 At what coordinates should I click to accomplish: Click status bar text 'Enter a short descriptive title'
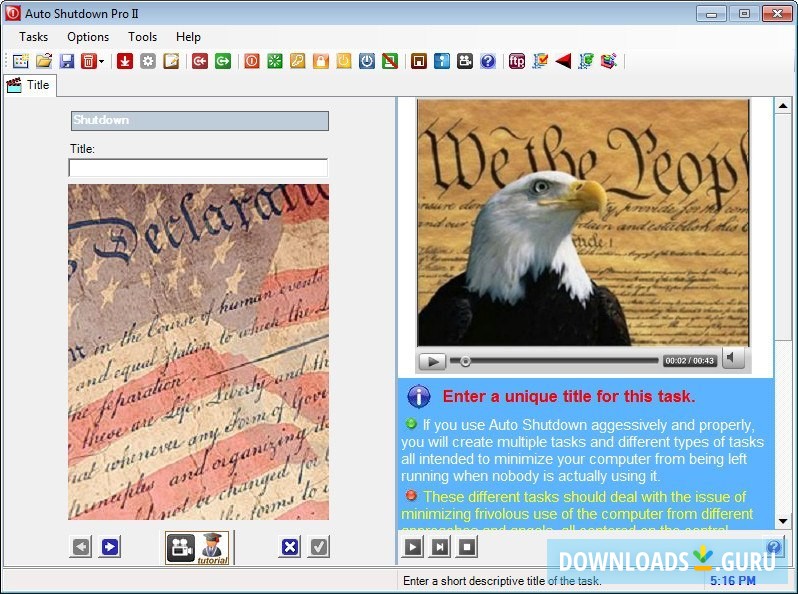point(502,581)
